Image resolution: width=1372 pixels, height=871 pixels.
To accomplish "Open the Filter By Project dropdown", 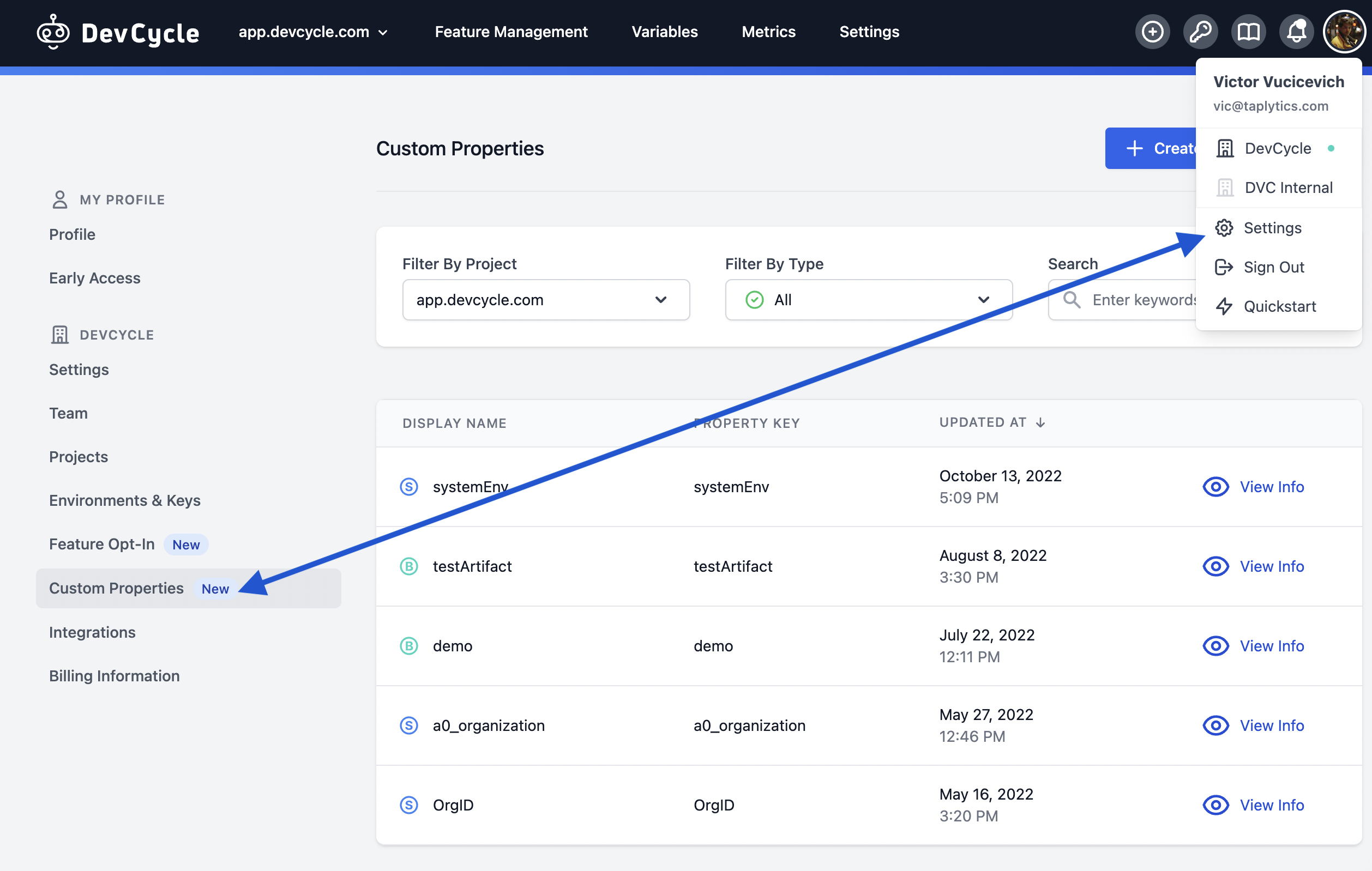I will (x=545, y=300).
